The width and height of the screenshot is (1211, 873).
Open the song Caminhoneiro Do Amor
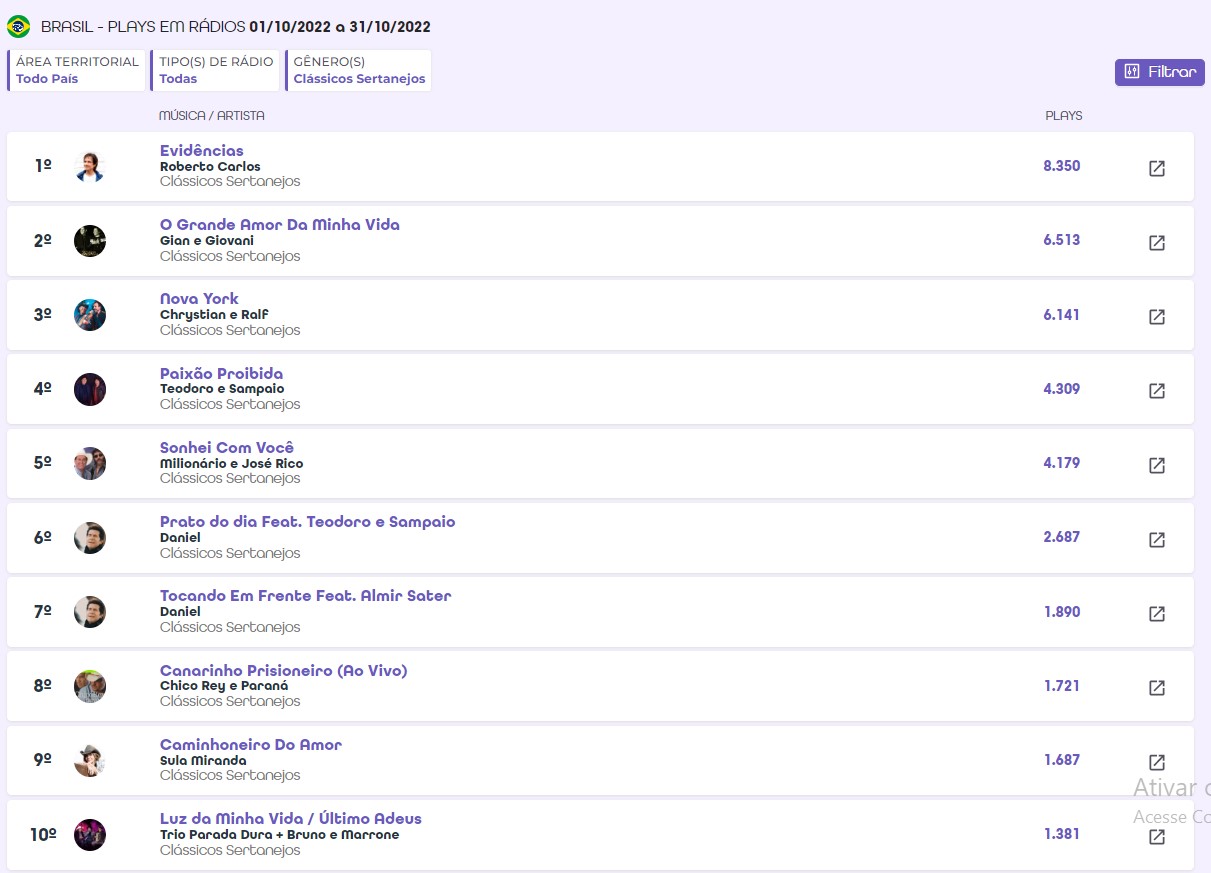pos(251,745)
